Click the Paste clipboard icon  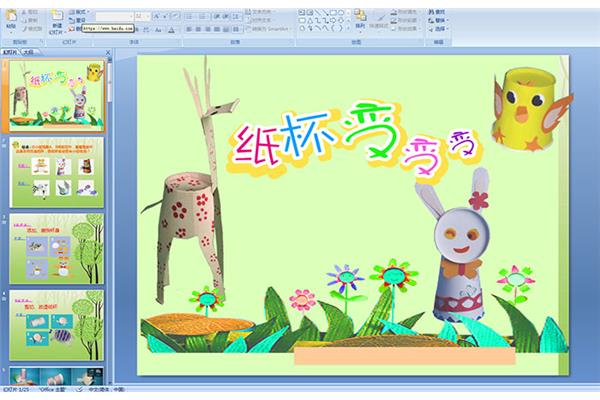pos(11,16)
